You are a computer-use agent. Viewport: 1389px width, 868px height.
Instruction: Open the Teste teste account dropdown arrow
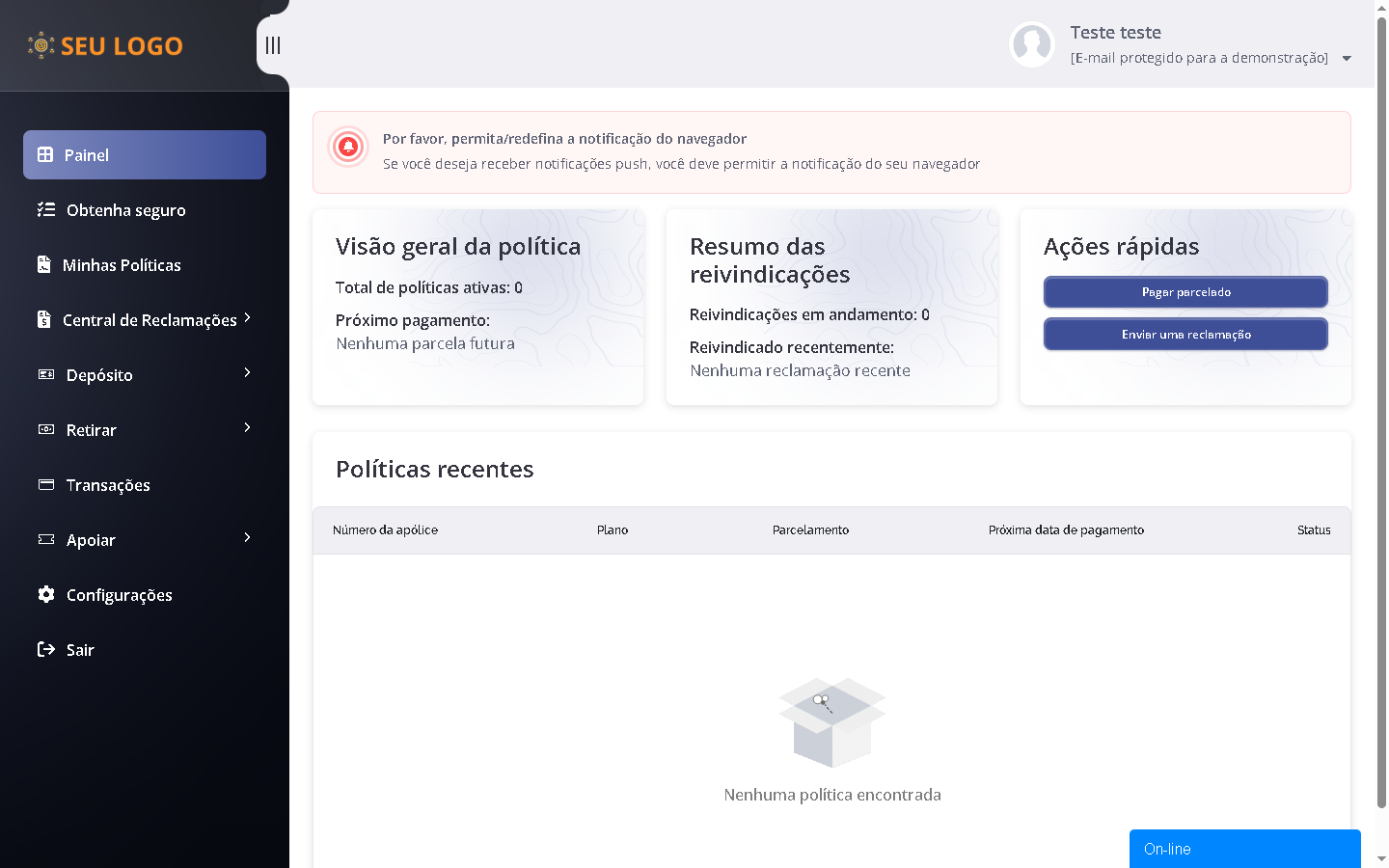click(x=1347, y=59)
